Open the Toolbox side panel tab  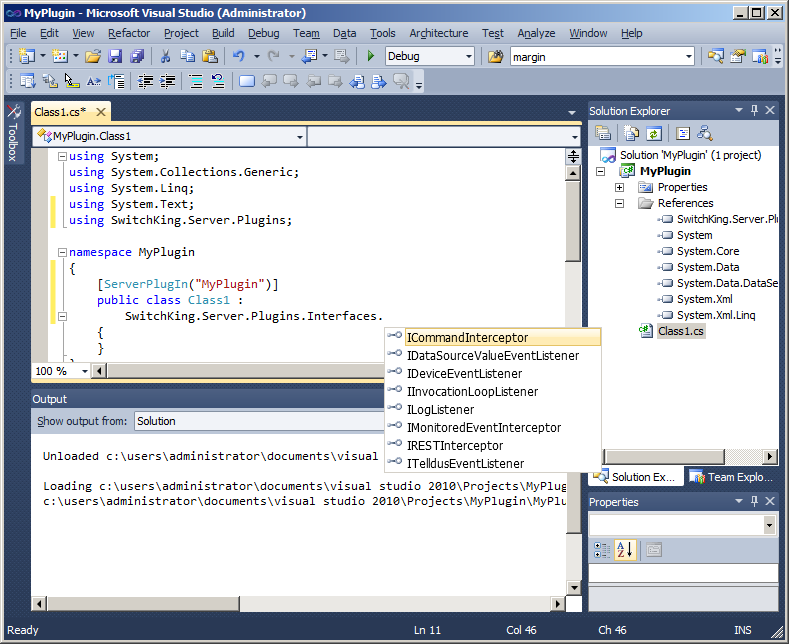(13, 134)
